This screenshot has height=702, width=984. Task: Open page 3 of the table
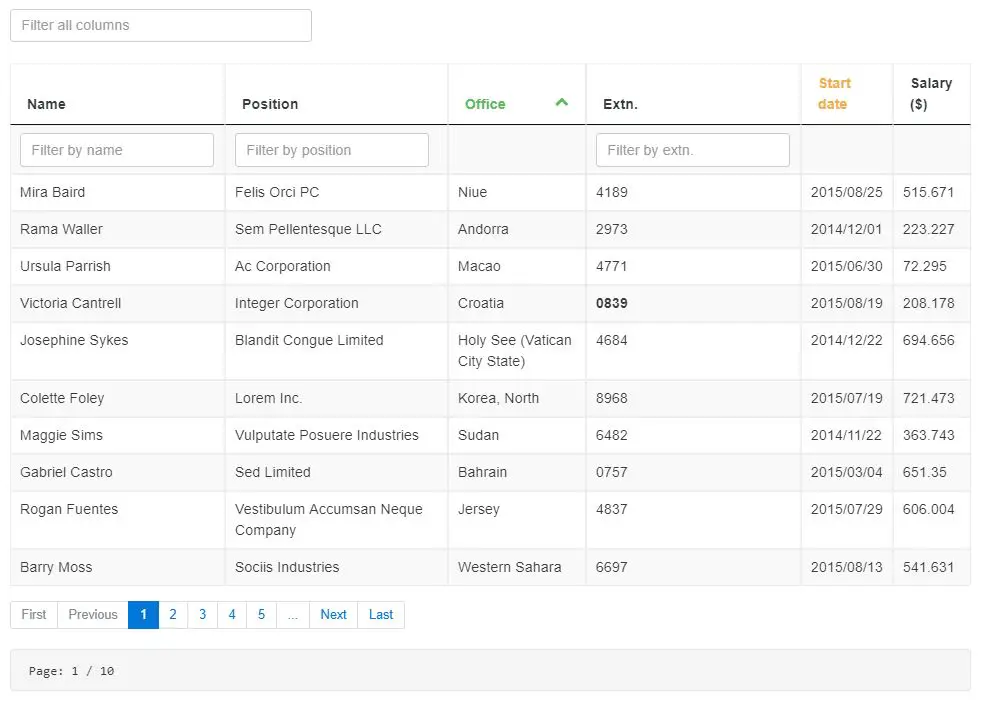tap(202, 614)
